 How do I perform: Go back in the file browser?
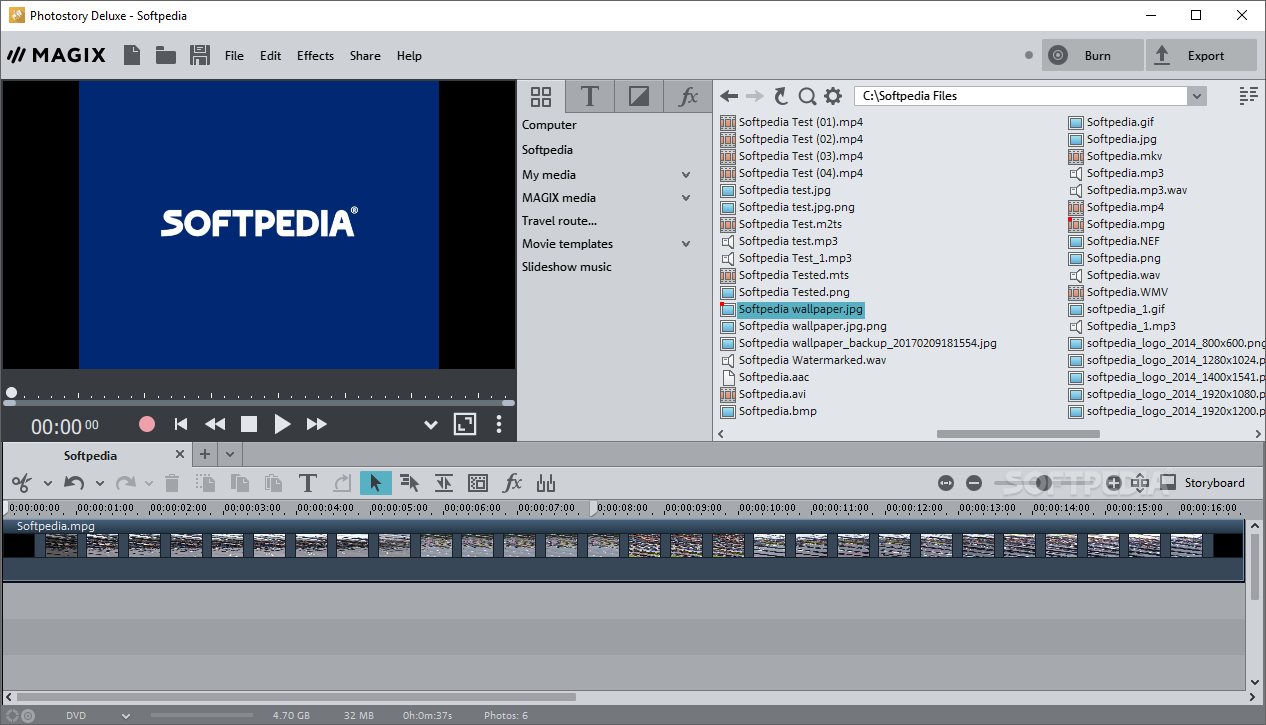pos(729,96)
